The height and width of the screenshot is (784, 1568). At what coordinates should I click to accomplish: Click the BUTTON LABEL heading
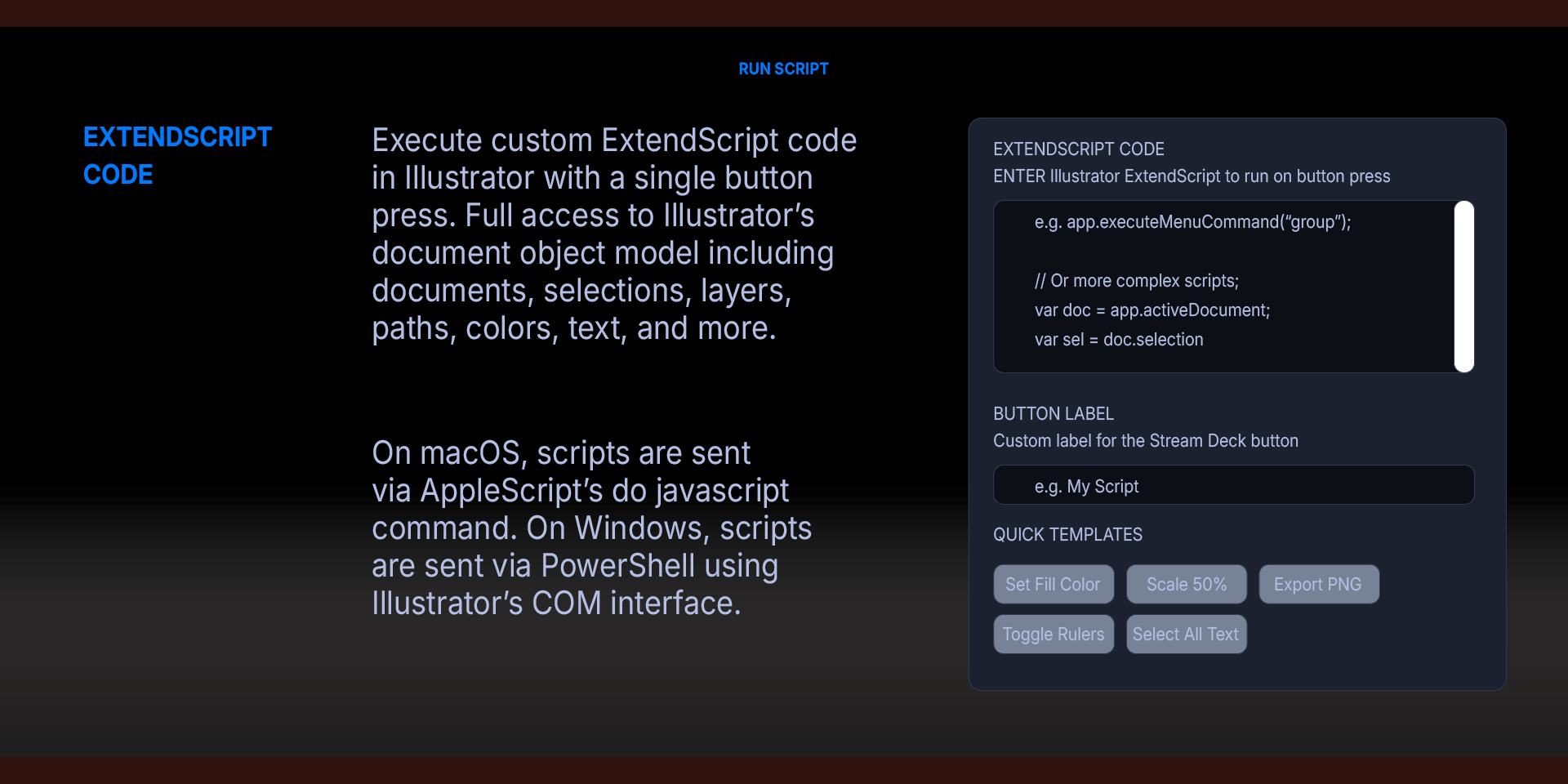click(1053, 413)
